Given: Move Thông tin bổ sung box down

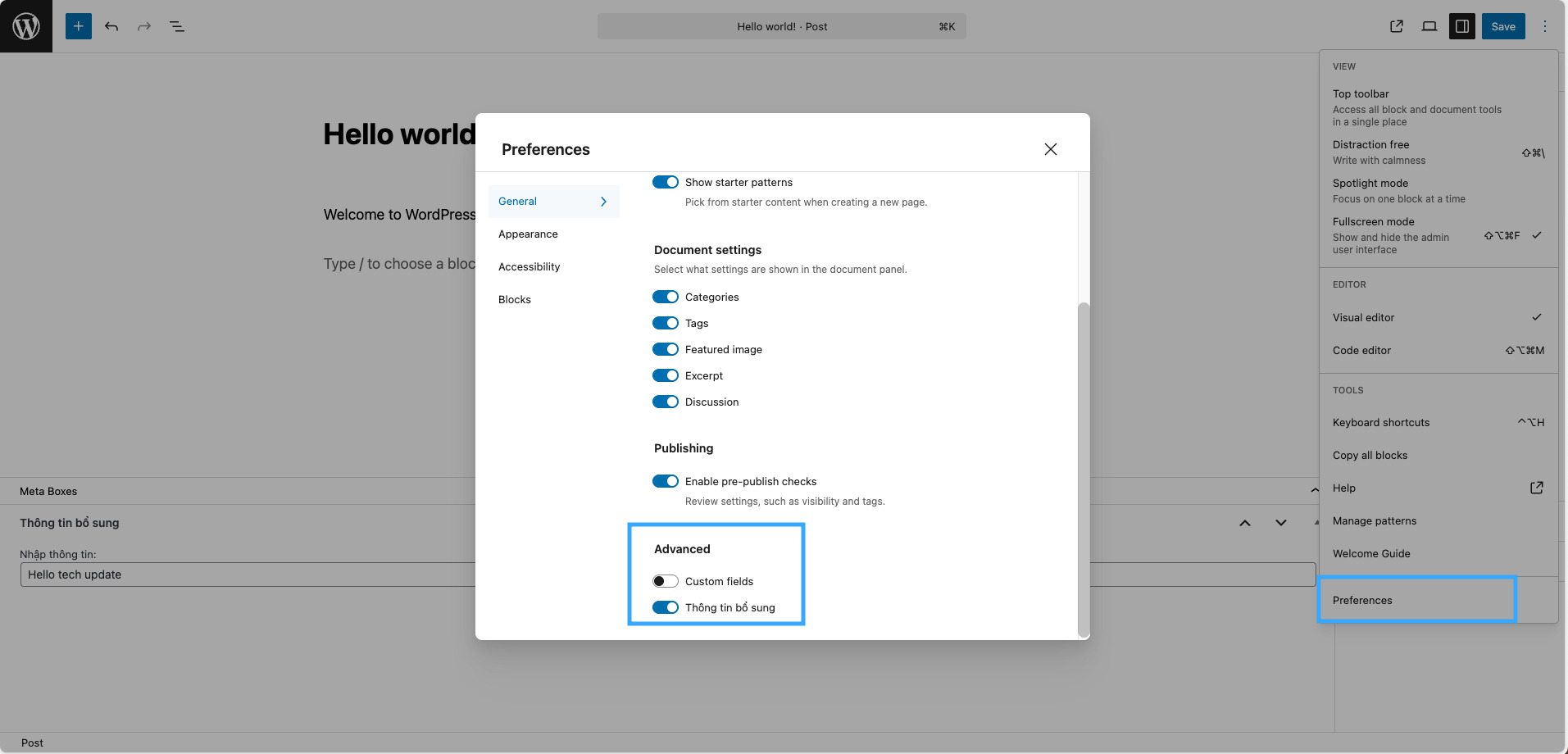Looking at the screenshot, I should 1281,523.
